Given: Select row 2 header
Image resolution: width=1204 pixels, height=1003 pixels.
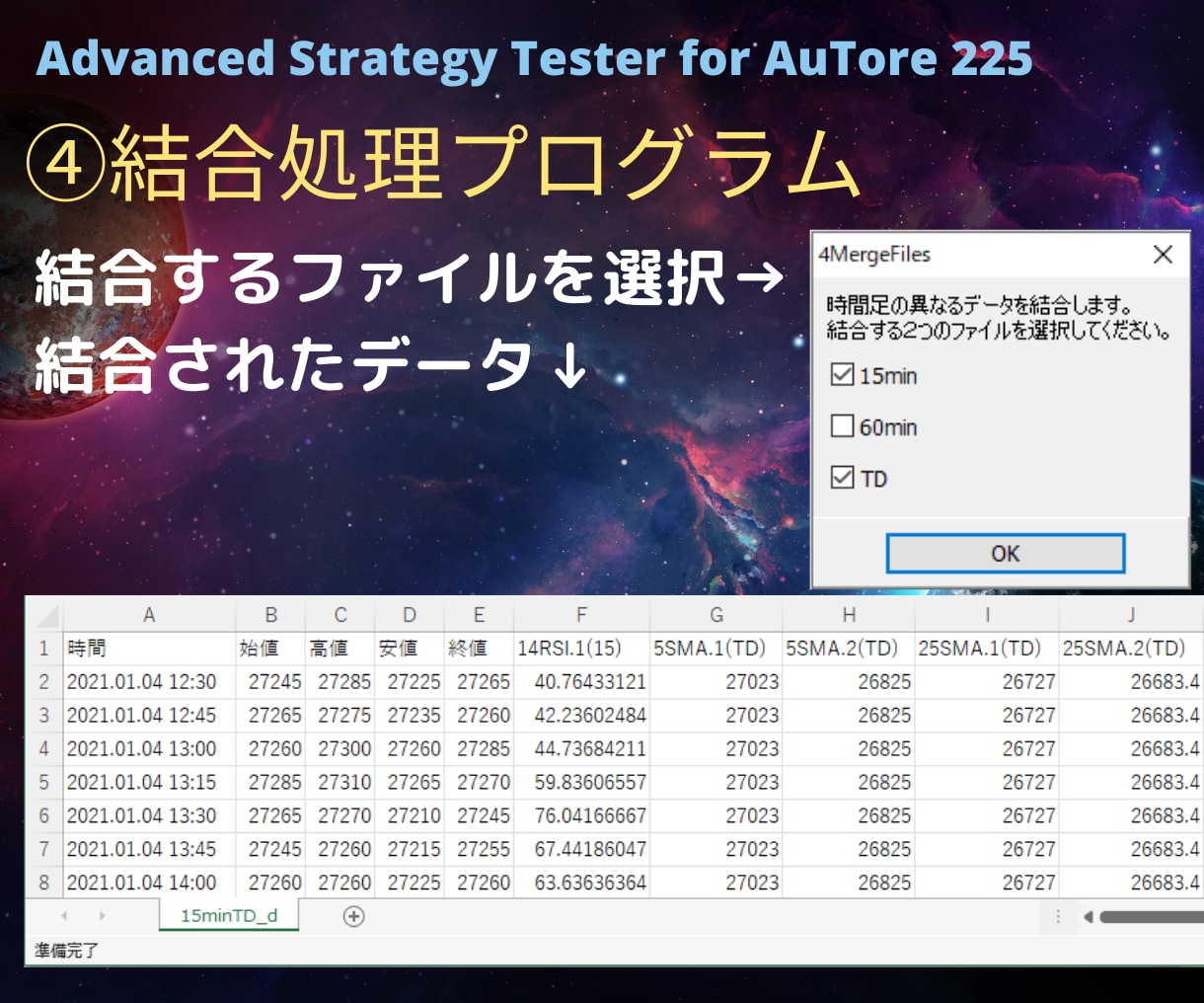Looking at the screenshot, I should (44, 681).
